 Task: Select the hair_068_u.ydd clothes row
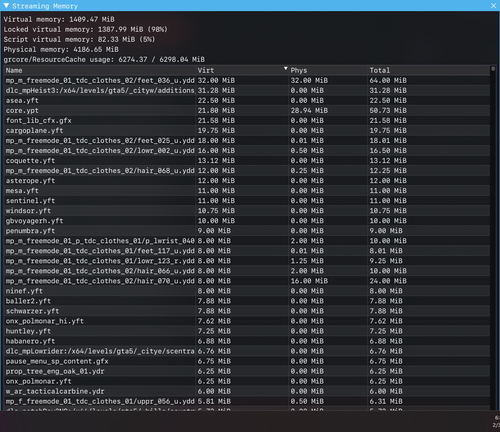point(247,171)
